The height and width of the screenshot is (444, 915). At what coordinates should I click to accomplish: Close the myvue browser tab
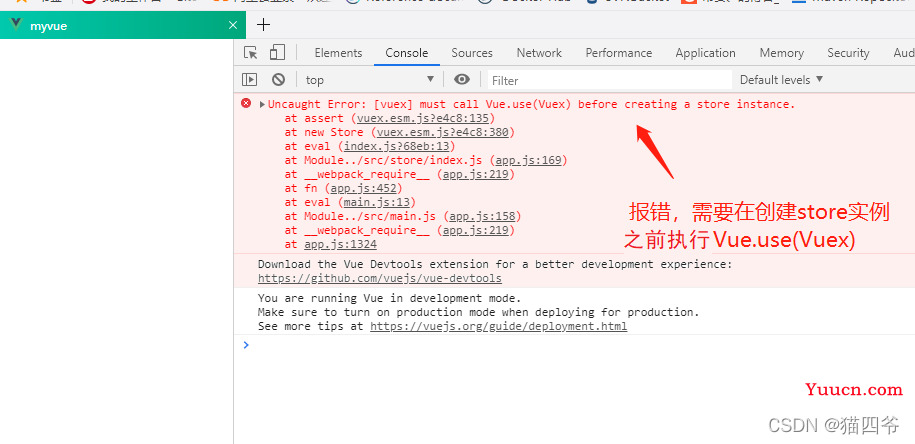[x=233, y=25]
